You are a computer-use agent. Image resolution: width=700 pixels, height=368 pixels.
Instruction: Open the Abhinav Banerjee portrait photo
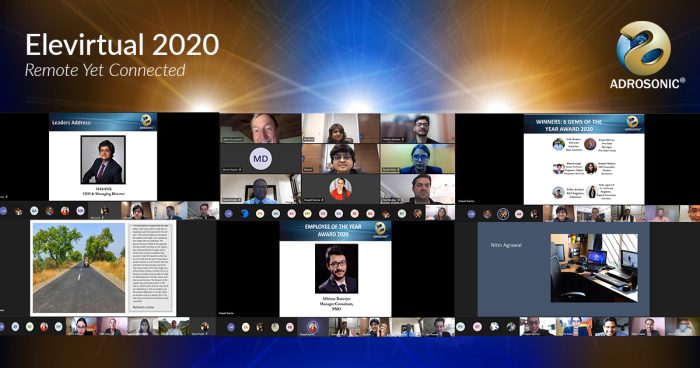pyautogui.click(x=336, y=268)
